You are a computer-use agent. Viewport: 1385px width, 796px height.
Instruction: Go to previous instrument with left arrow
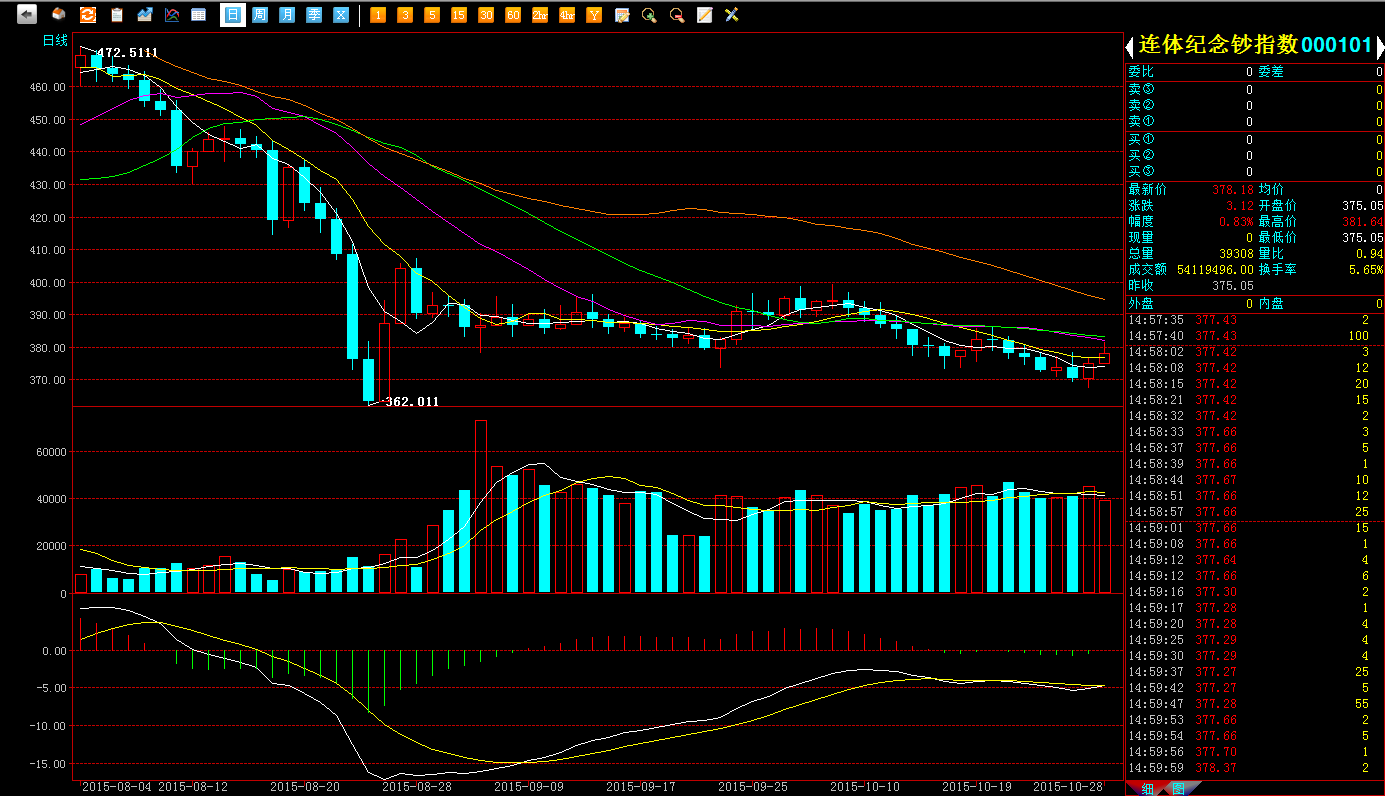point(1130,46)
